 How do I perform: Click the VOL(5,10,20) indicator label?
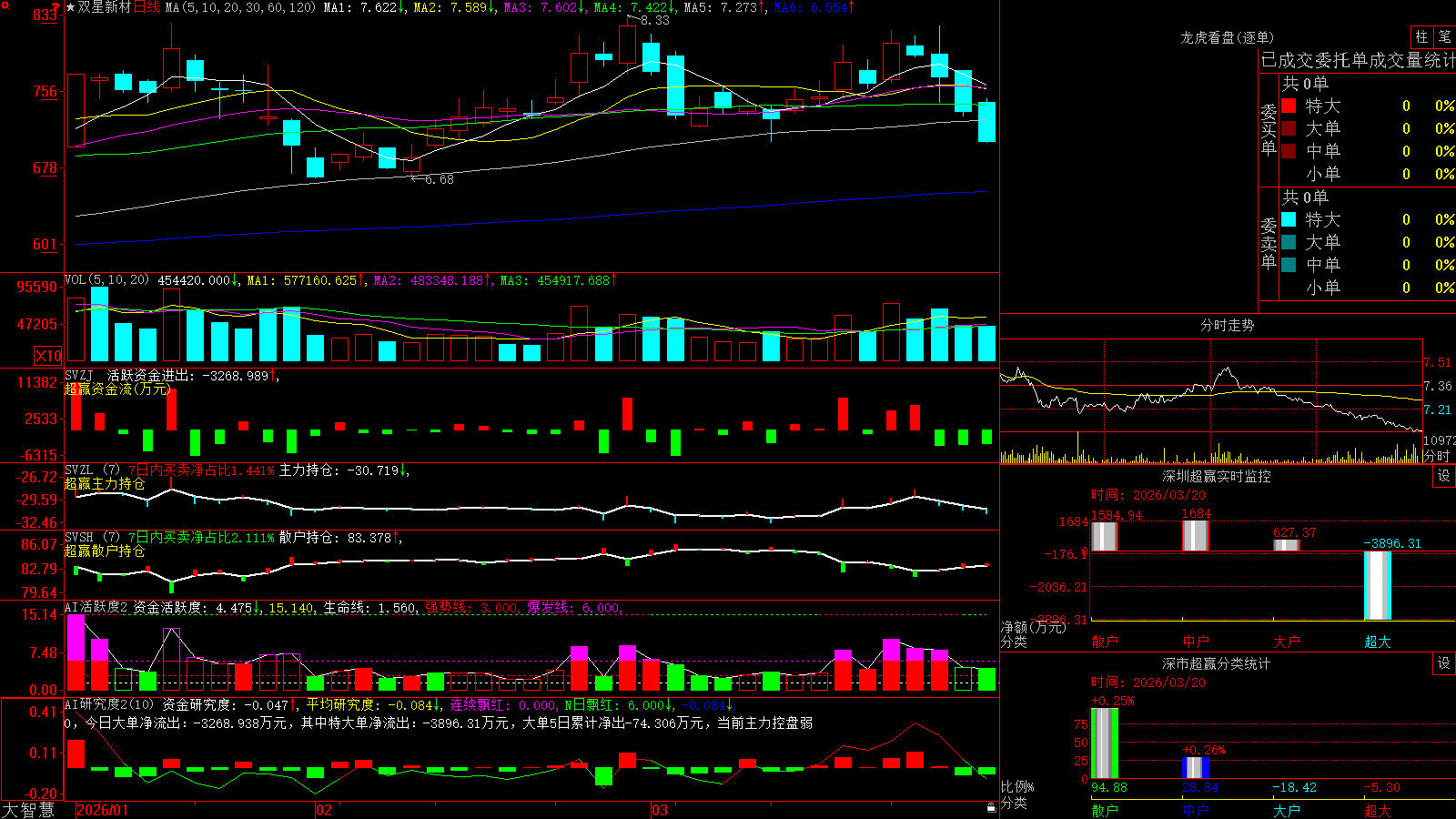pos(106,280)
